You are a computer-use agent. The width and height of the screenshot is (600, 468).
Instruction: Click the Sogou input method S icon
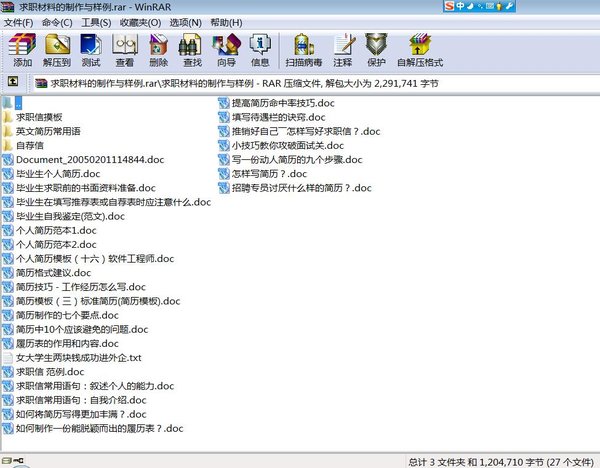click(449, 6)
